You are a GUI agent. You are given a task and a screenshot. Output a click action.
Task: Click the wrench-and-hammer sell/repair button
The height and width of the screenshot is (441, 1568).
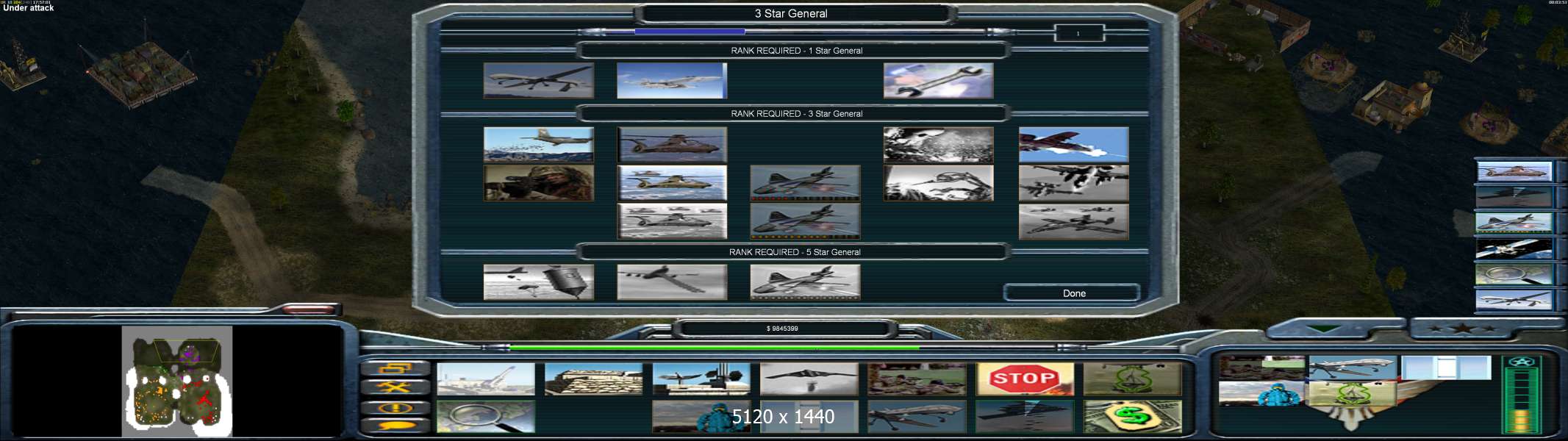[394, 387]
